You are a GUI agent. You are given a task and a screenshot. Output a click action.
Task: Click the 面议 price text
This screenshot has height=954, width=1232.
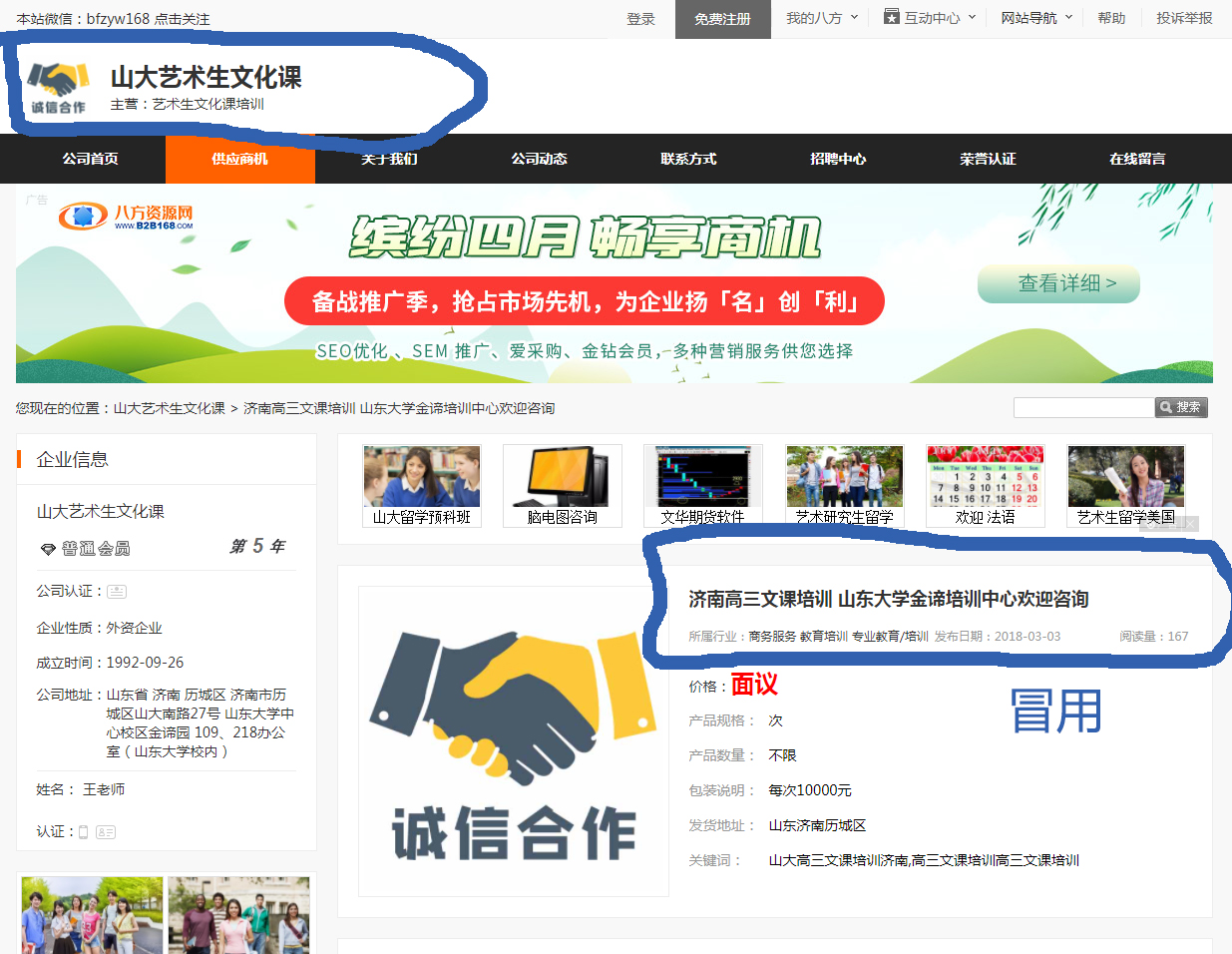754,685
